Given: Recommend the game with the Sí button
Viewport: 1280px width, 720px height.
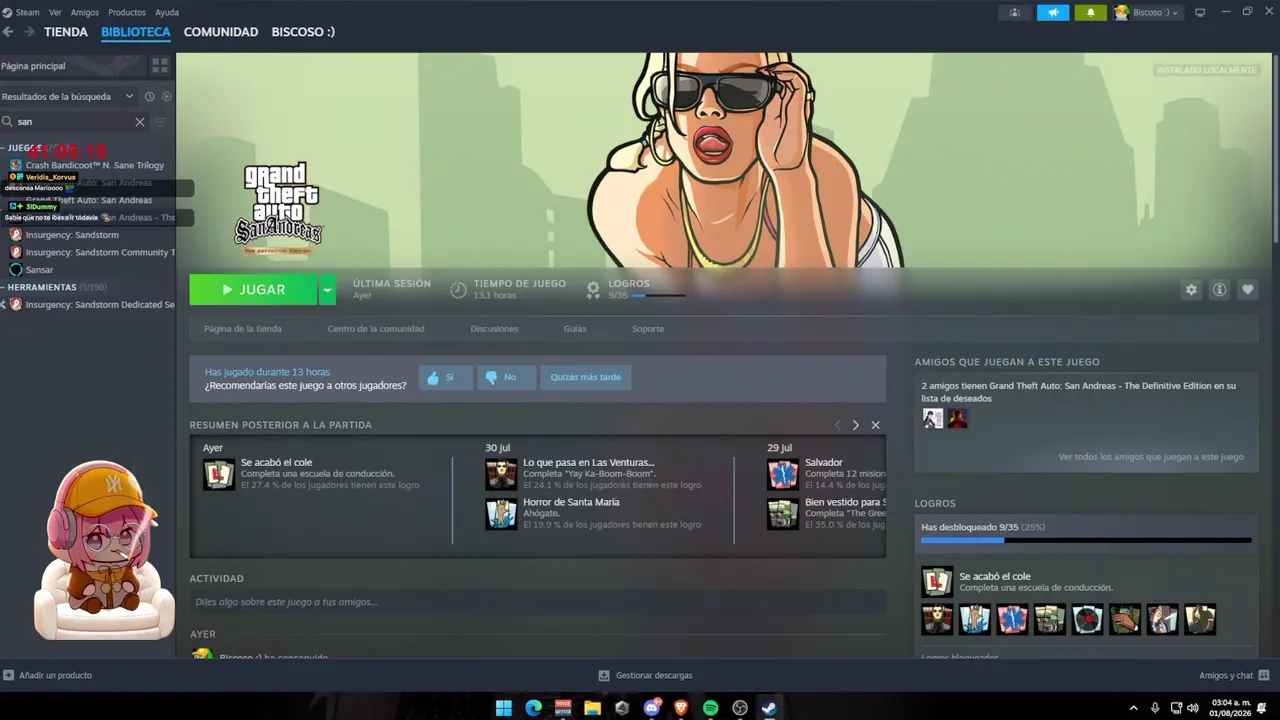Looking at the screenshot, I should pos(445,377).
